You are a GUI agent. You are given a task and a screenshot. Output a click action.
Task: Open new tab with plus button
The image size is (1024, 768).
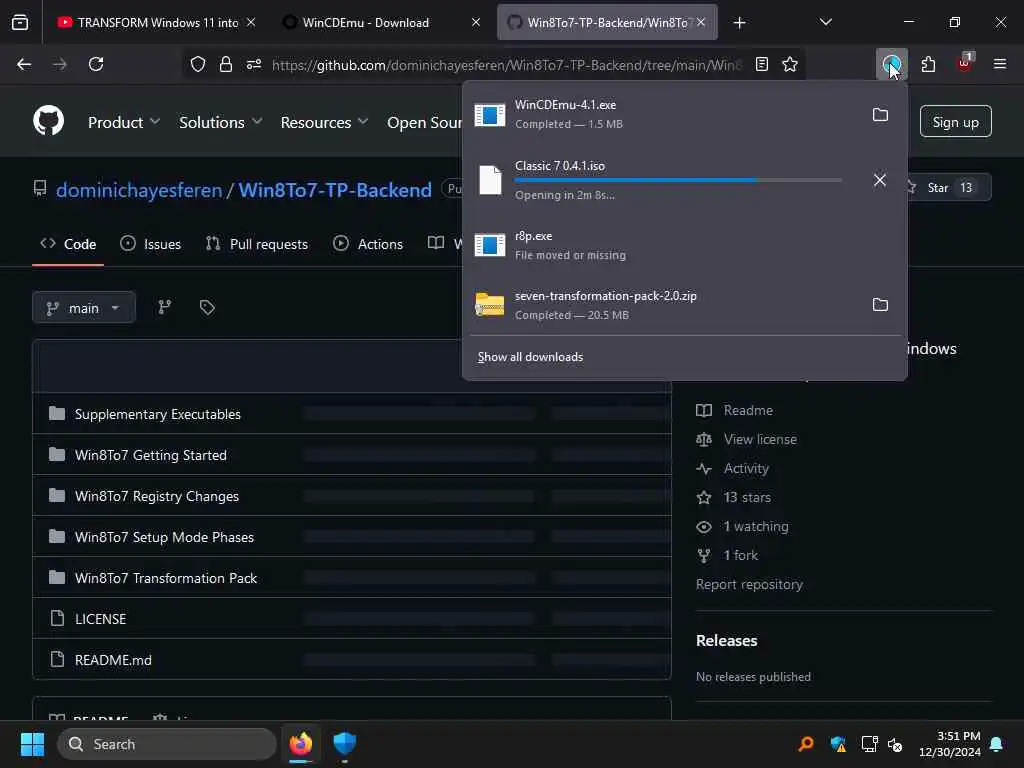[739, 23]
